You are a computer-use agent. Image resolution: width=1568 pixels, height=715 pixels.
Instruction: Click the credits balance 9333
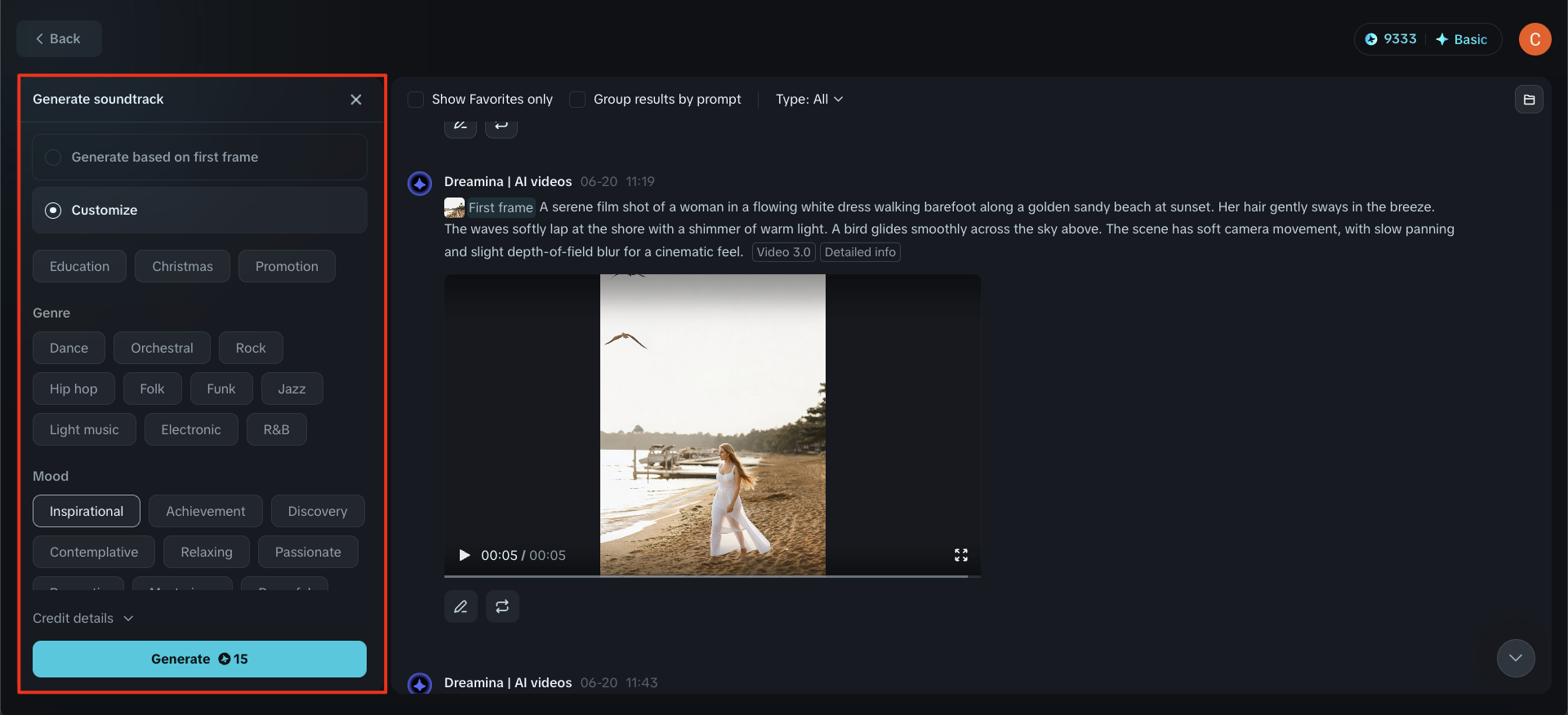point(1391,39)
